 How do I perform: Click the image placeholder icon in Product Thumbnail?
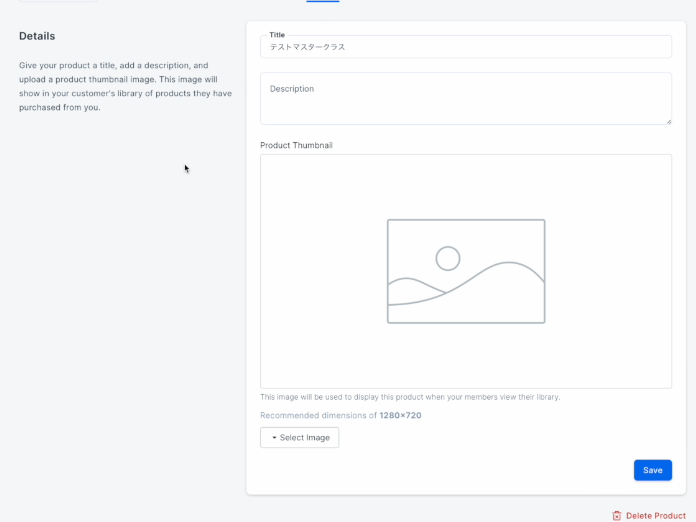click(466, 271)
